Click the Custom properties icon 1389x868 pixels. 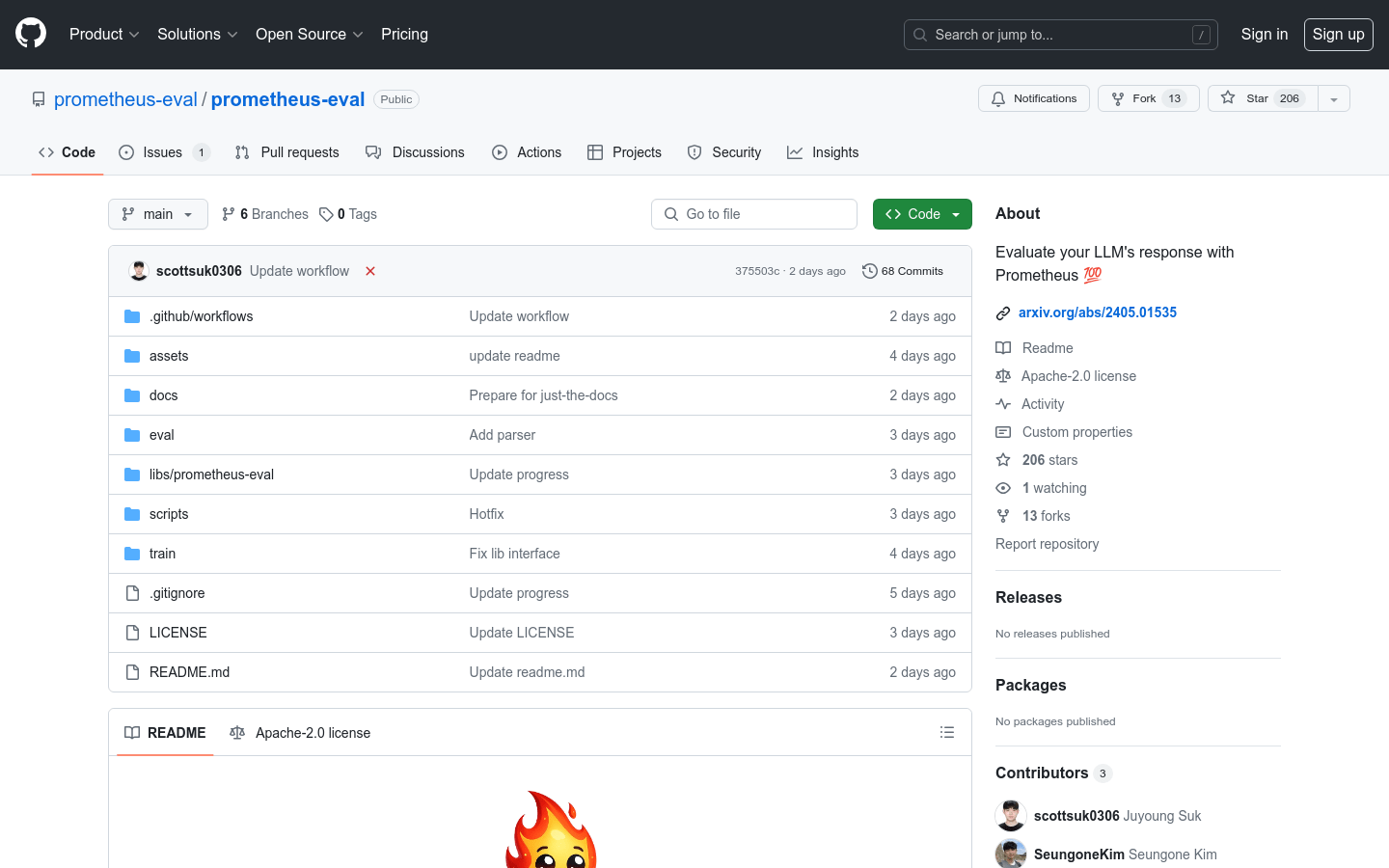1003,432
